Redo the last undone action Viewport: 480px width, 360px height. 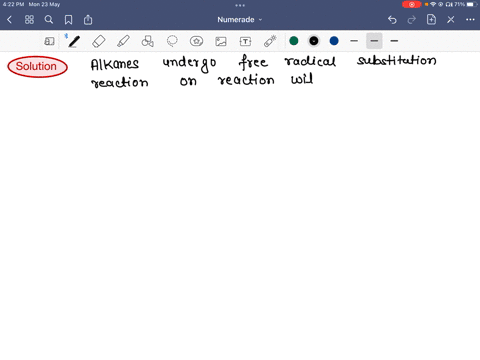[x=412, y=20]
